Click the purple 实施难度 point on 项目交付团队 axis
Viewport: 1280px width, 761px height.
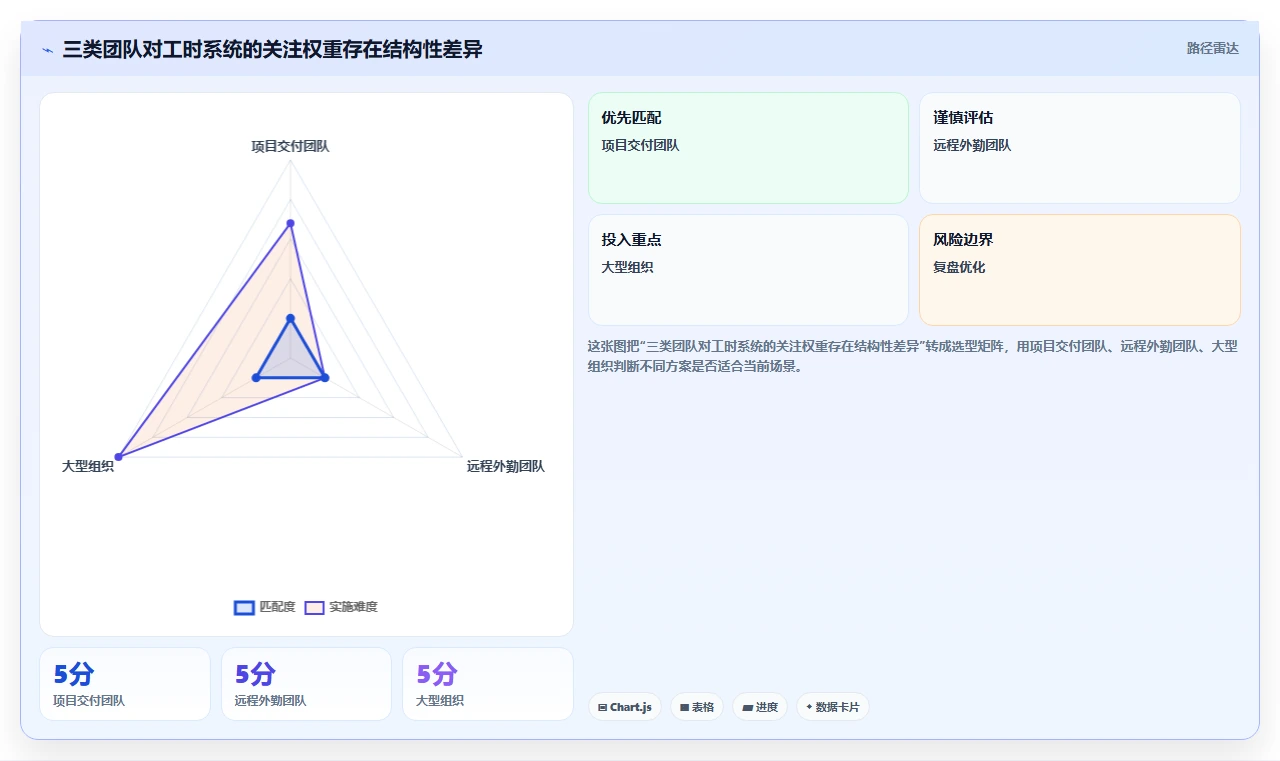(290, 222)
